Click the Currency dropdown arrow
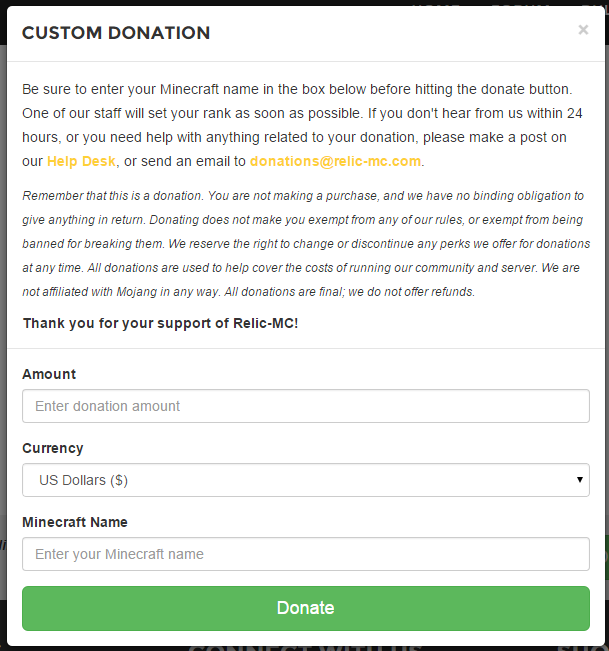The height and width of the screenshot is (651, 609). point(580,480)
